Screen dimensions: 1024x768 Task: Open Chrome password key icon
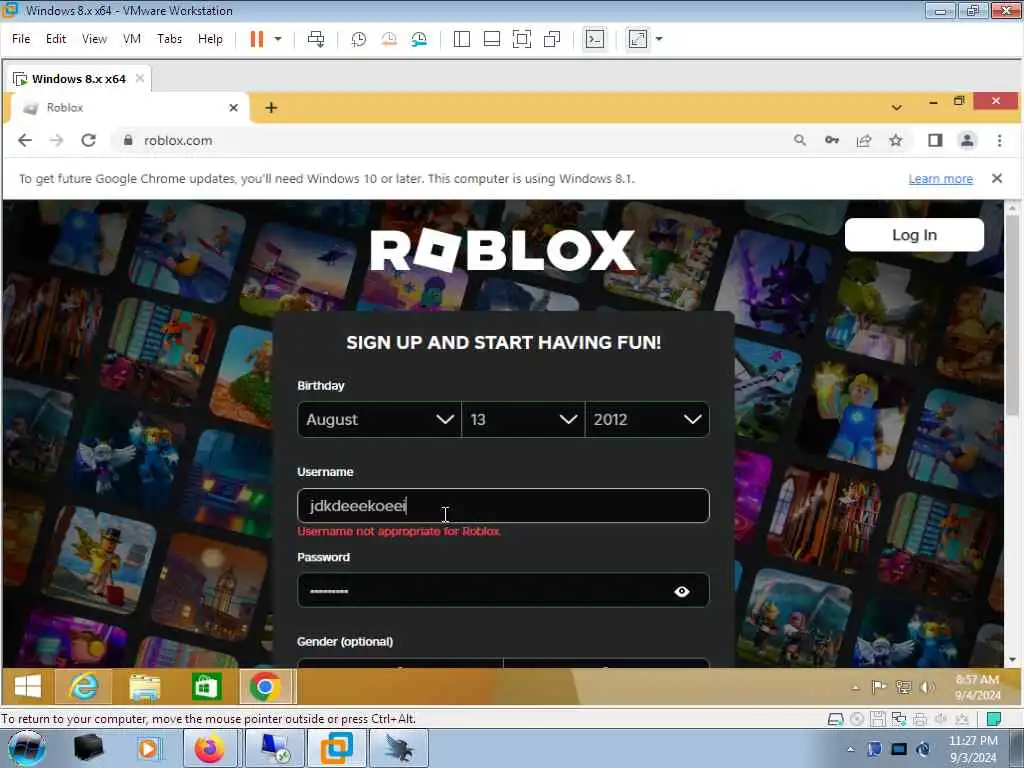coord(831,140)
